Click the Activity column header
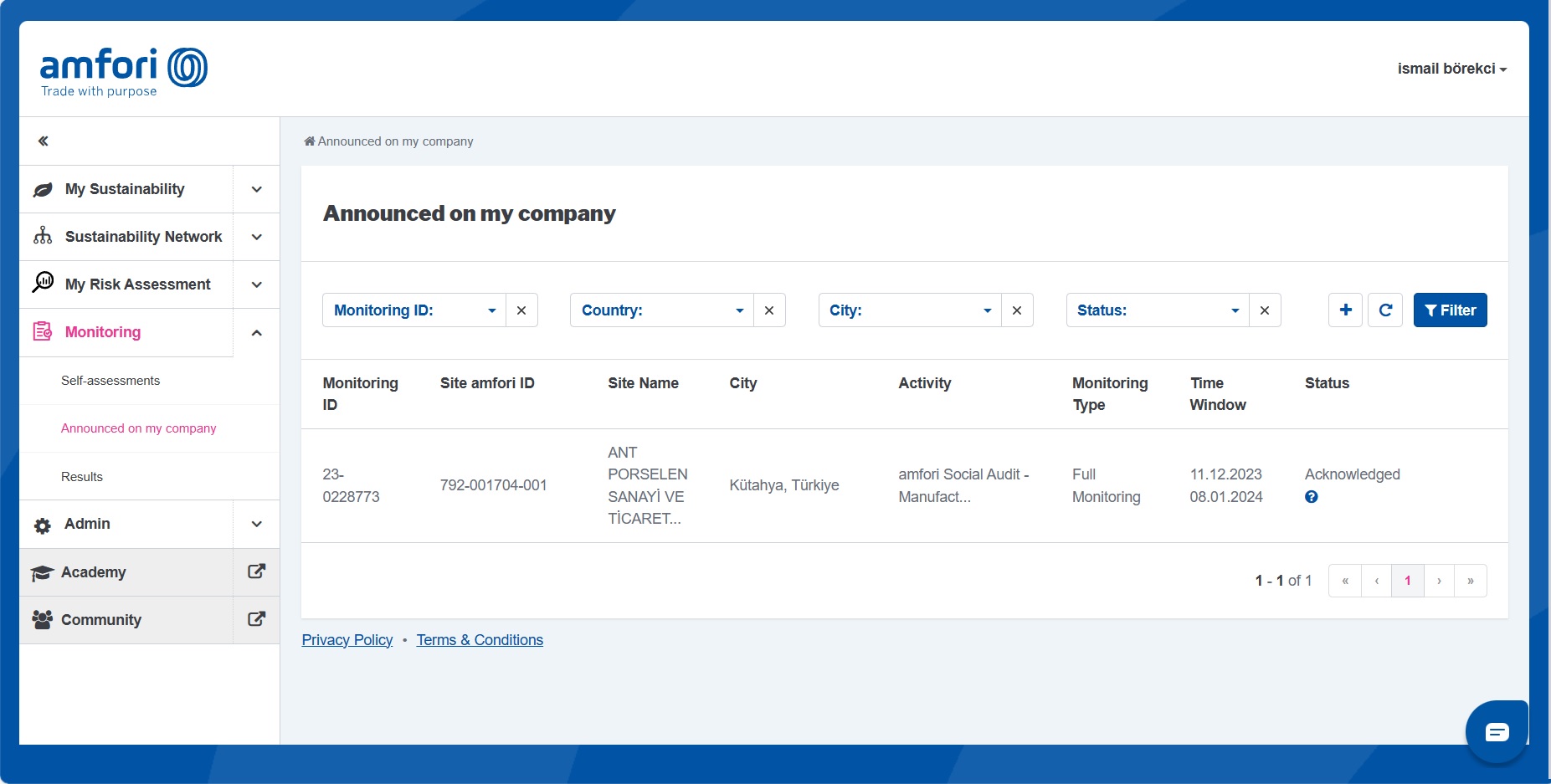The image size is (1551, 784). 925,383
